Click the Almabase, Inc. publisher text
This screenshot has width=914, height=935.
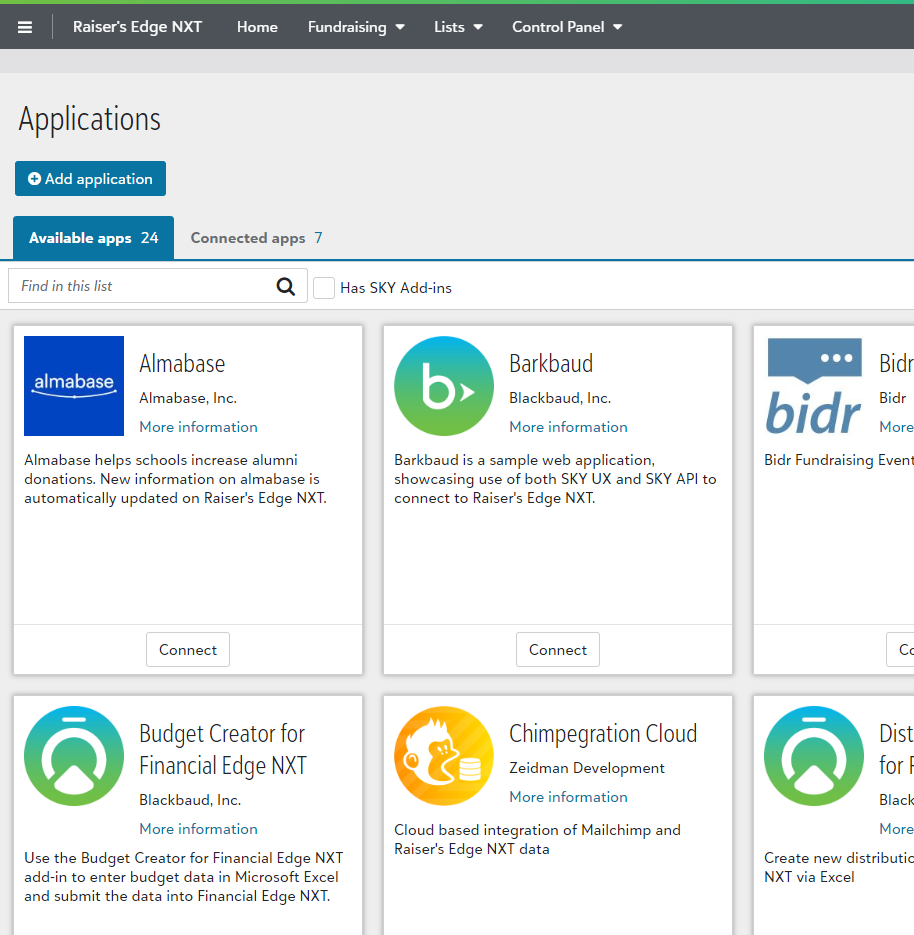[x=188, y=398]
